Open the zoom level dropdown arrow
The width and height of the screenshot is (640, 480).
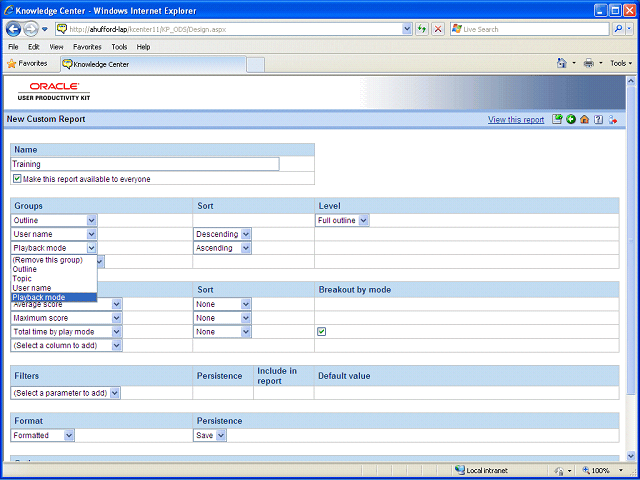(621, 470)
